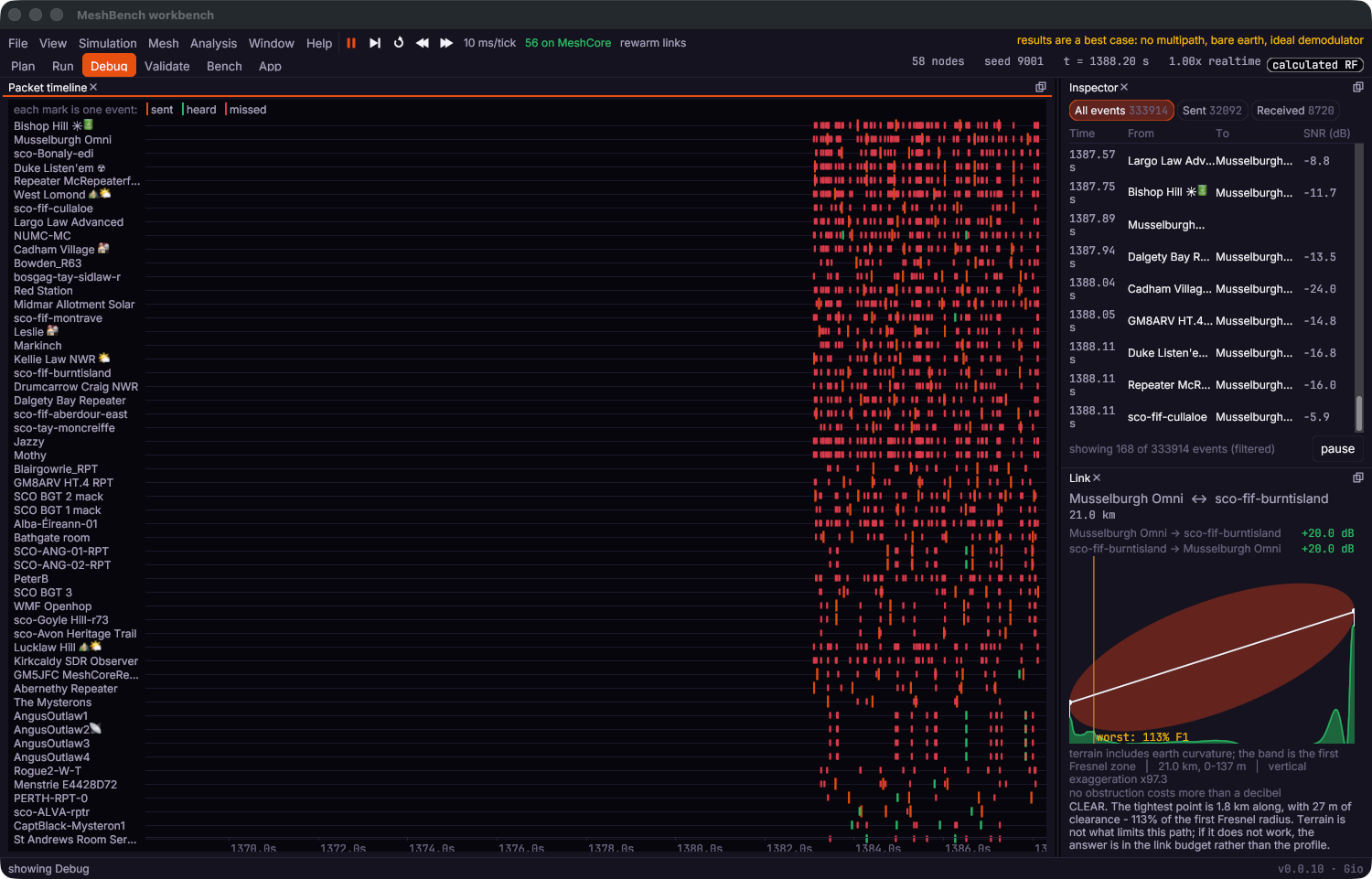Click the calculated RF badge

click(1315, 65)
